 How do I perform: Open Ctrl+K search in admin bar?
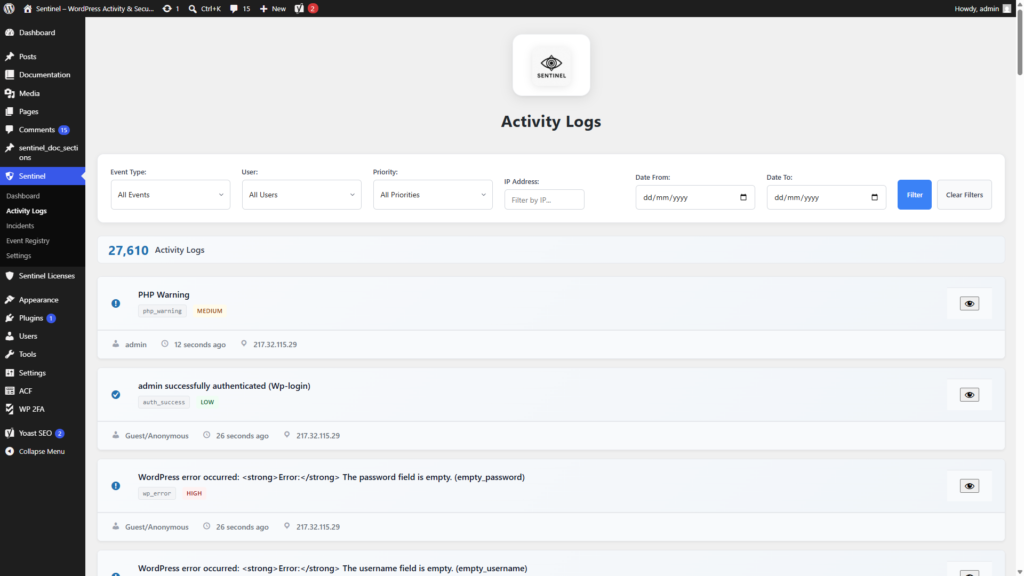tap(204, 8)
